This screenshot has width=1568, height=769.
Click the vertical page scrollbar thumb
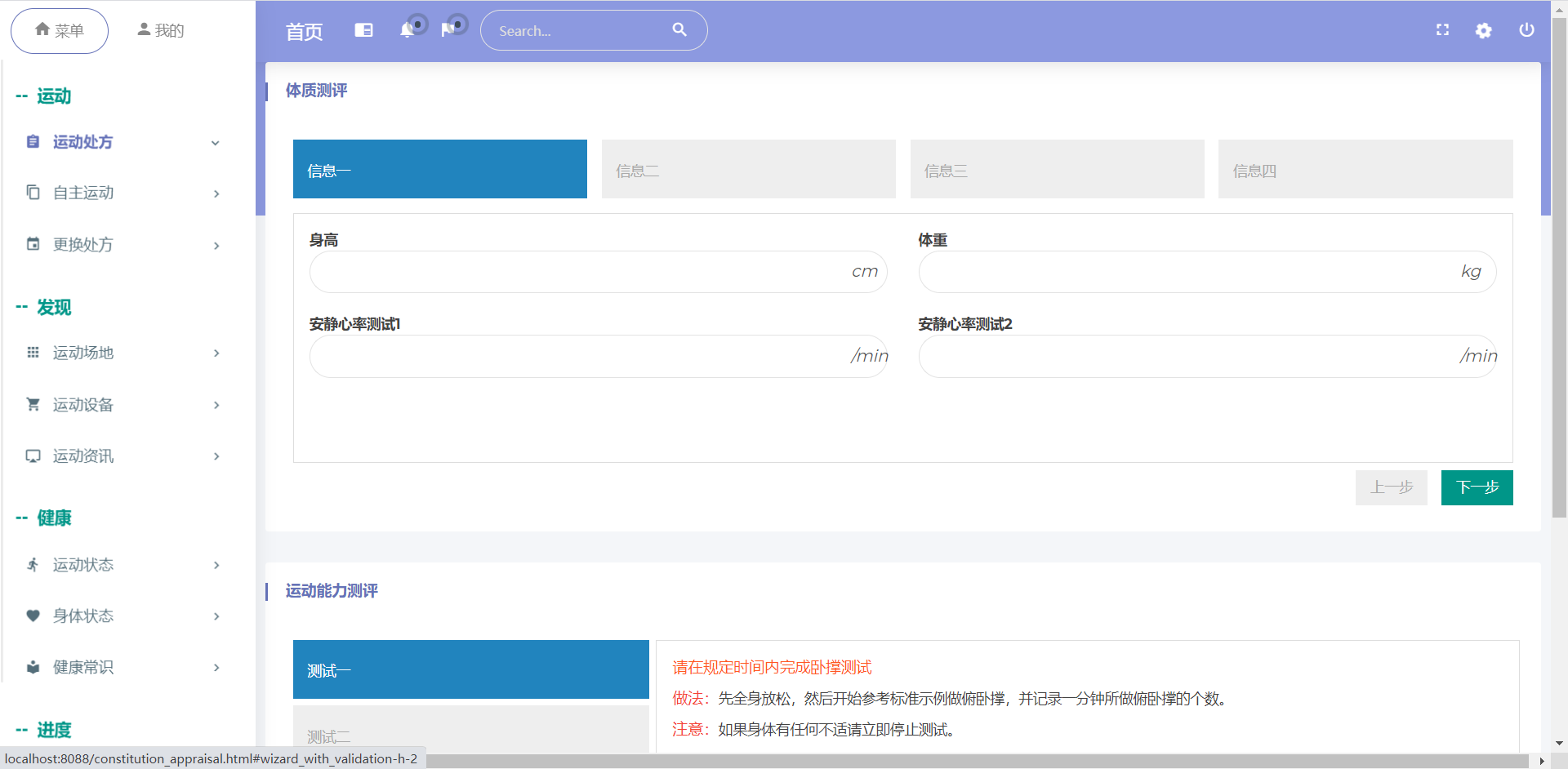tap(1559, 268)
